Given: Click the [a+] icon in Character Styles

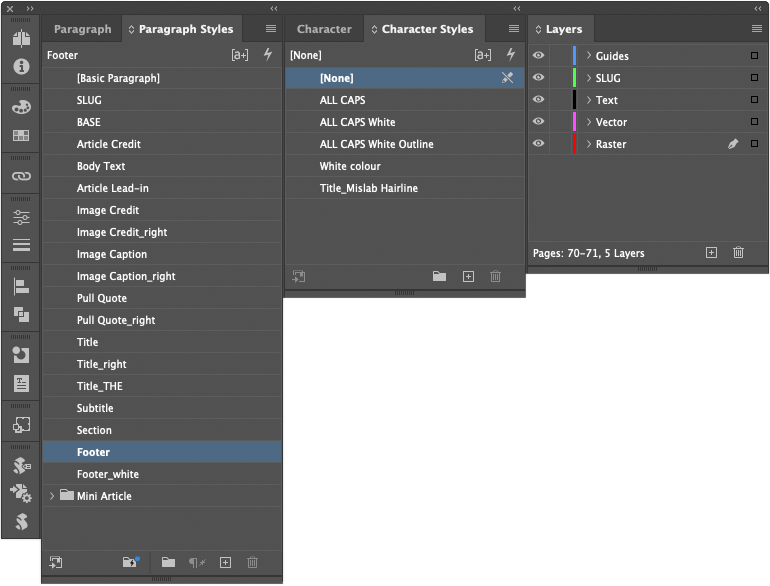Looking at the screenshot, I should (483, 55).
